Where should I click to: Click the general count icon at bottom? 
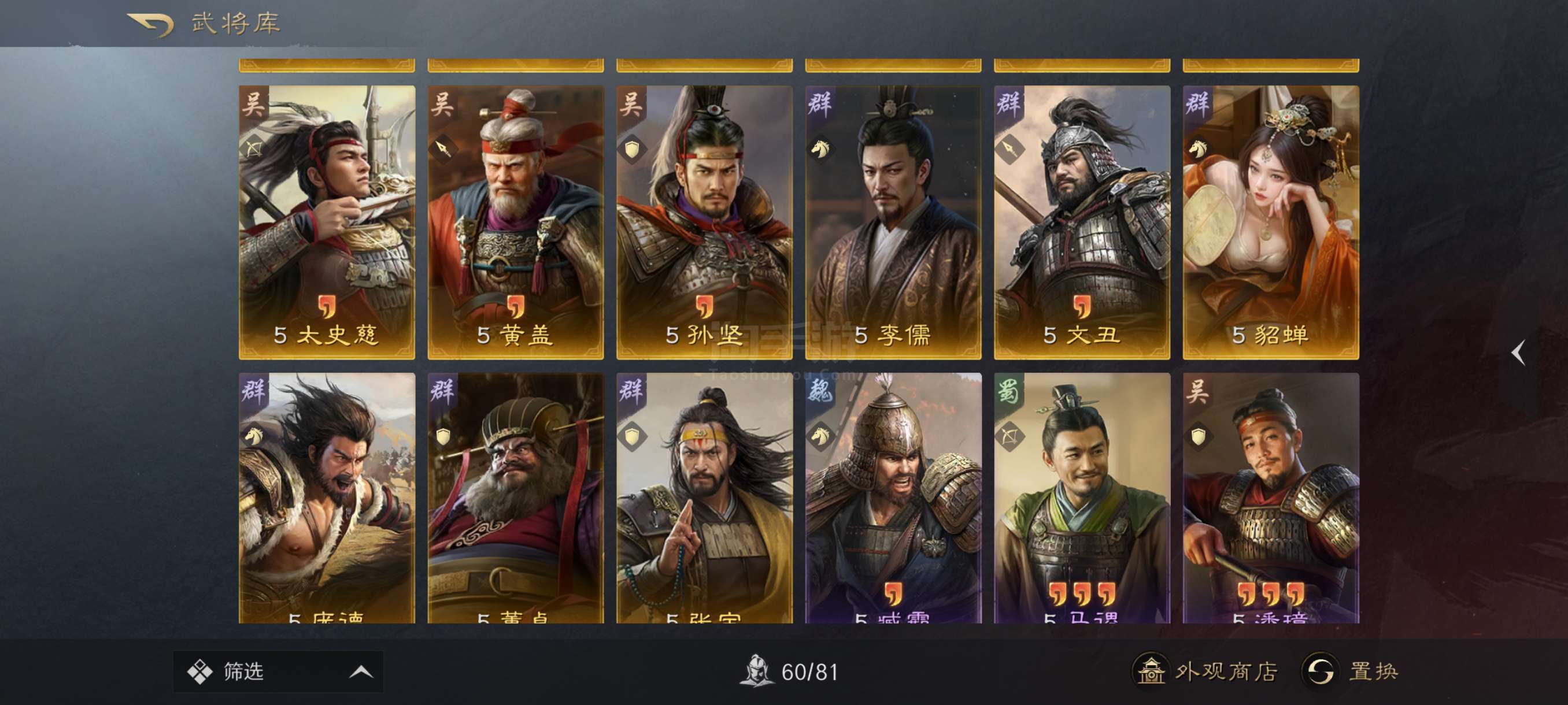coord(756,670)
